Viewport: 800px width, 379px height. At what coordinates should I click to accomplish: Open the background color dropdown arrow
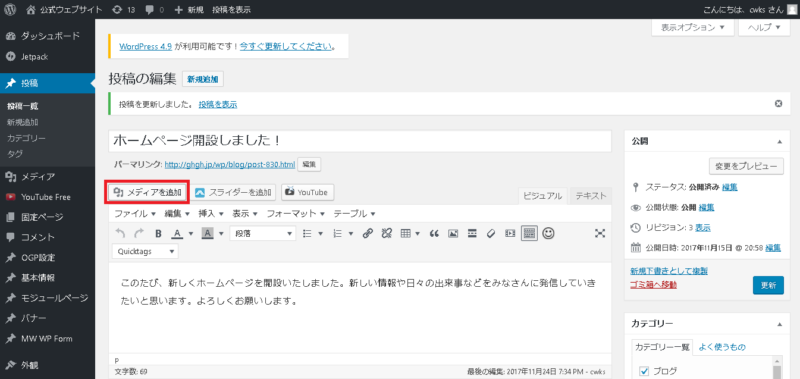click(x=221, y=234)
